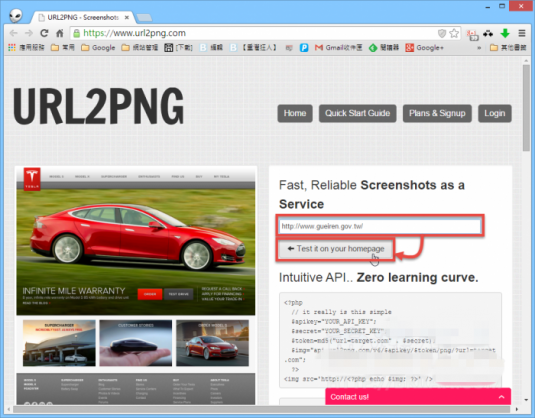The image size is (535, 418).
Task: Go to browser home with house icon
Action: click(x=60, y=33)
